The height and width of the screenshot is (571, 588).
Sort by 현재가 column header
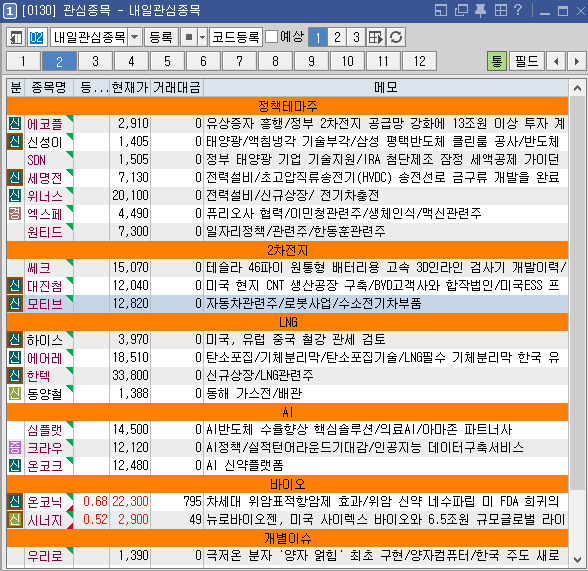[x=130, y=88]
